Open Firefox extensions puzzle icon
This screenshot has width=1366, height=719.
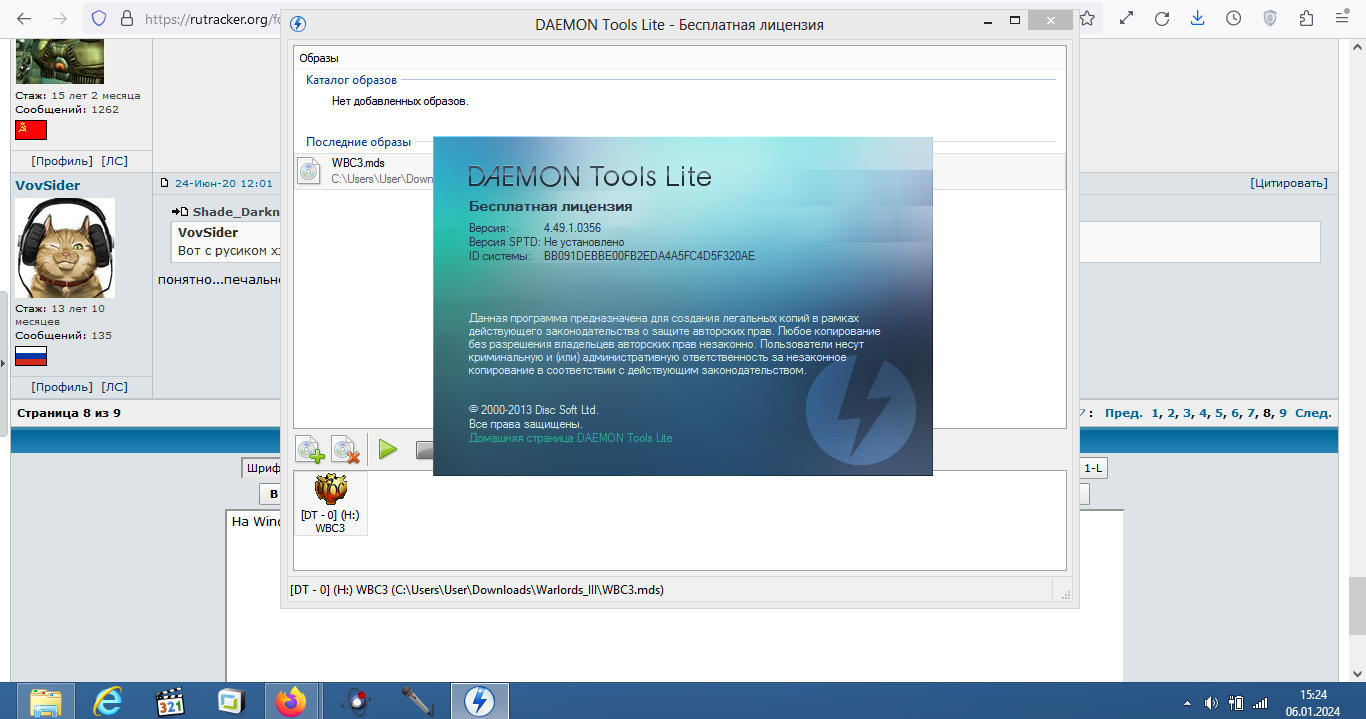pyautogui.click(x=1306, y=18)
